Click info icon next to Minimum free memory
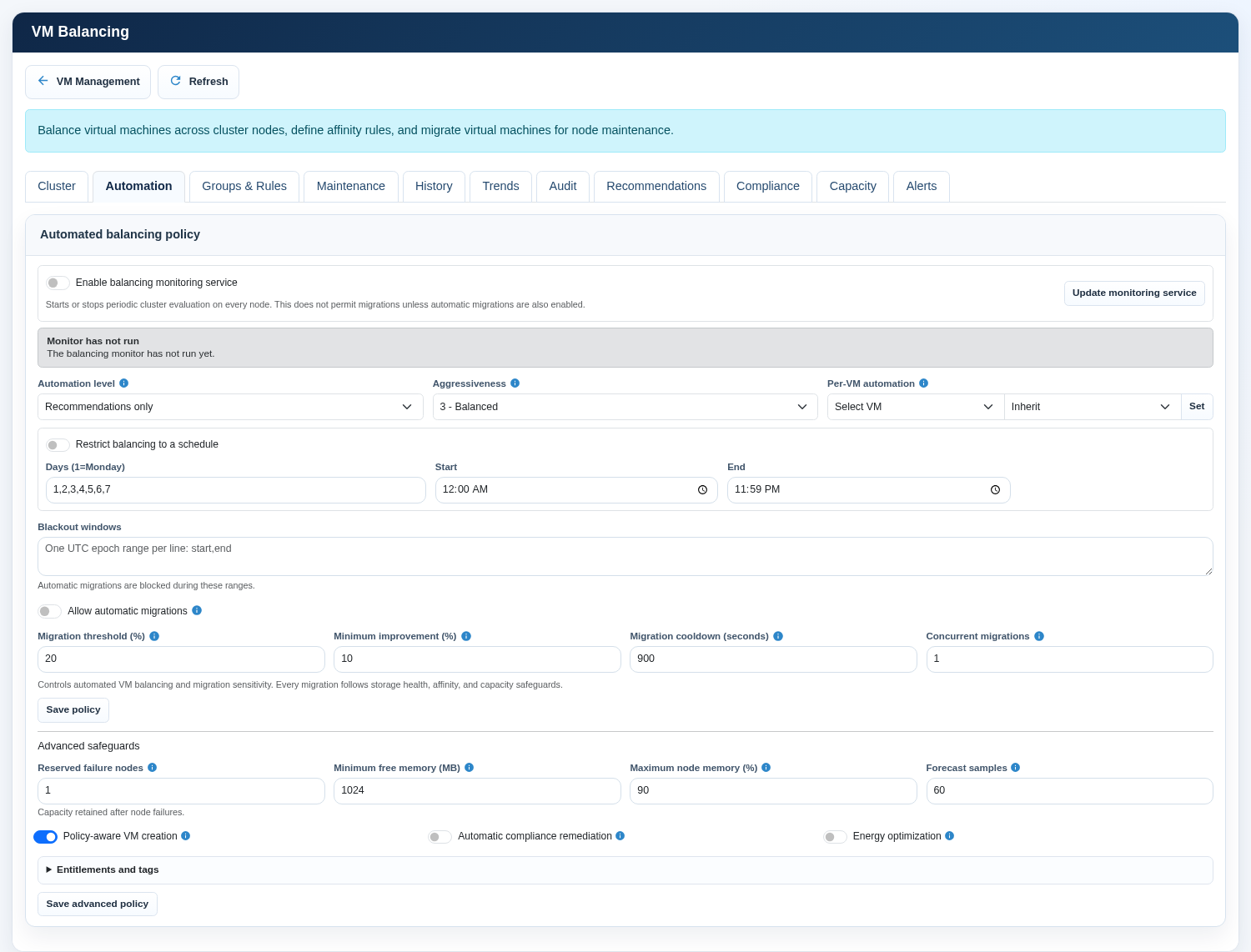The image size is (1251, 952). pos(469,768)
